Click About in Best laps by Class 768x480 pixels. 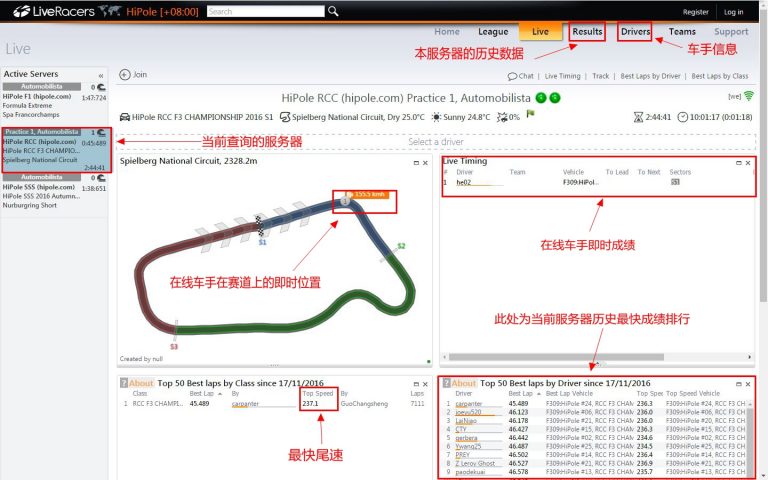click(x=141, y=383)
